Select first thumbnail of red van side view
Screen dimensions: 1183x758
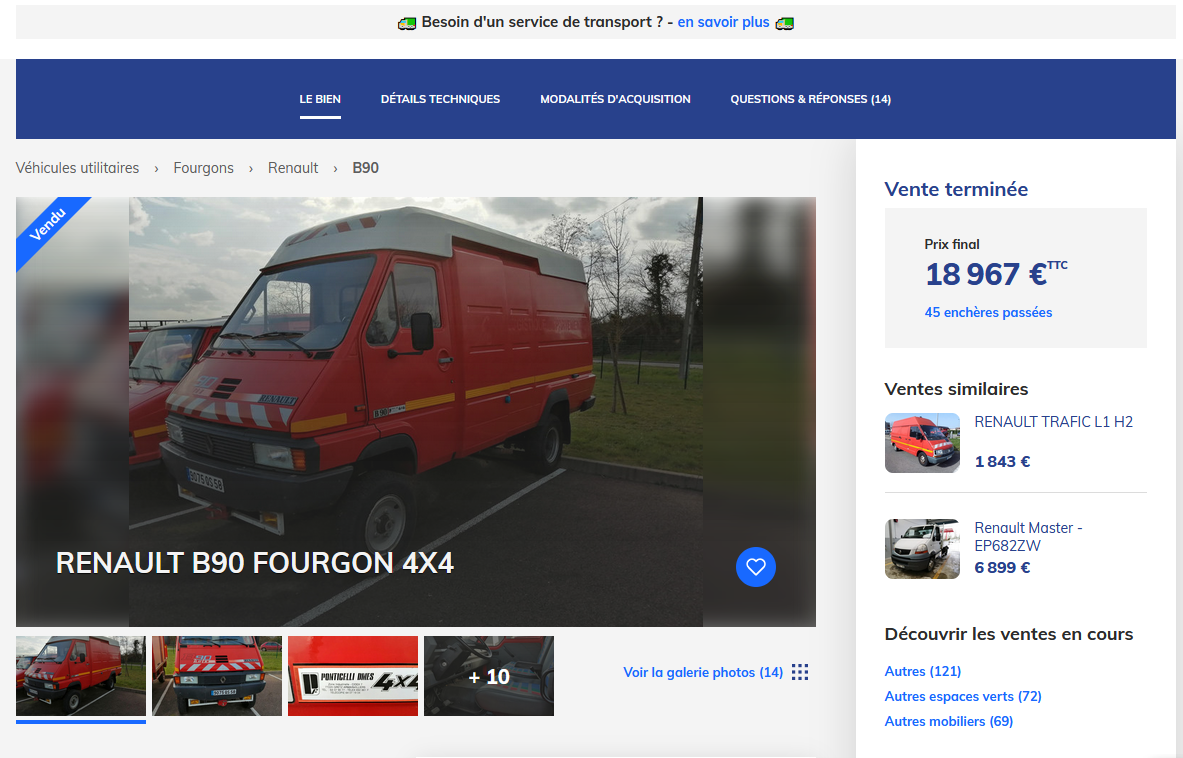click(81, 675)
